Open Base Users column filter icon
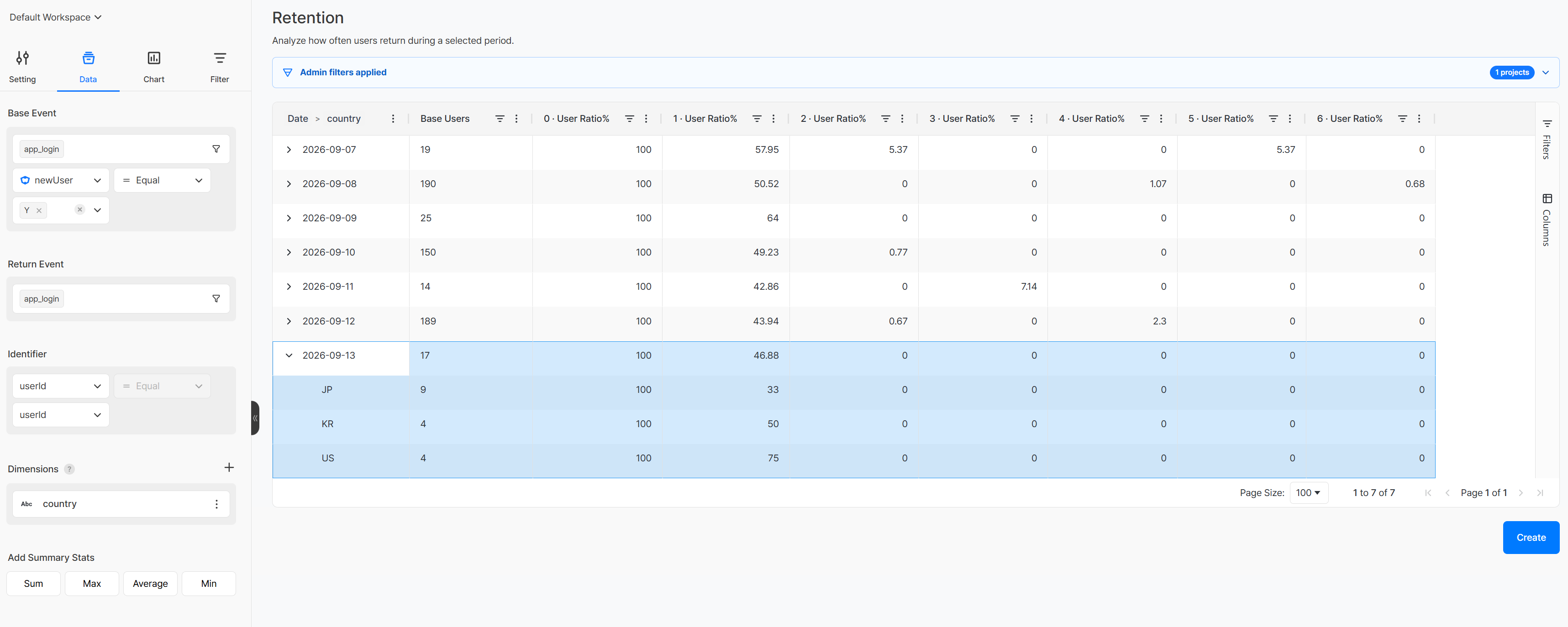 pyautogui.click(x=500, y=119)
